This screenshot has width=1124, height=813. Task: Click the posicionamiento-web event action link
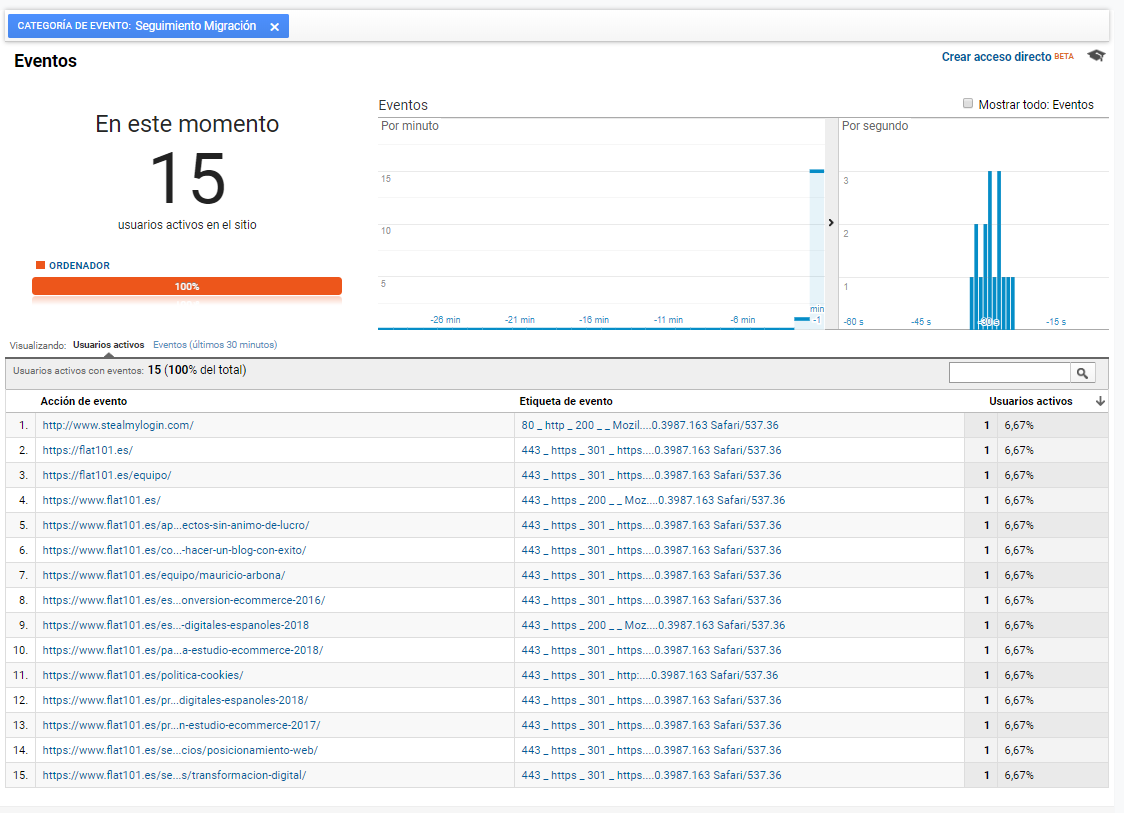coord(180,750)
